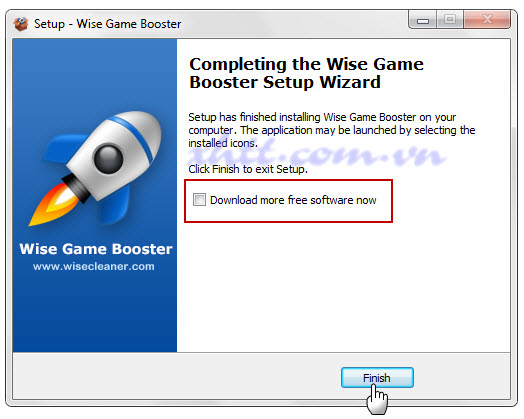Click the rocket's blue left fin

click(x=63, y=149)
